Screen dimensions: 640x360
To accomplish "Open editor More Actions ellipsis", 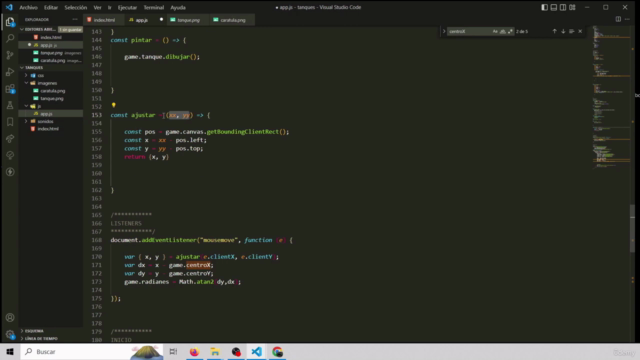I will 627,19.
